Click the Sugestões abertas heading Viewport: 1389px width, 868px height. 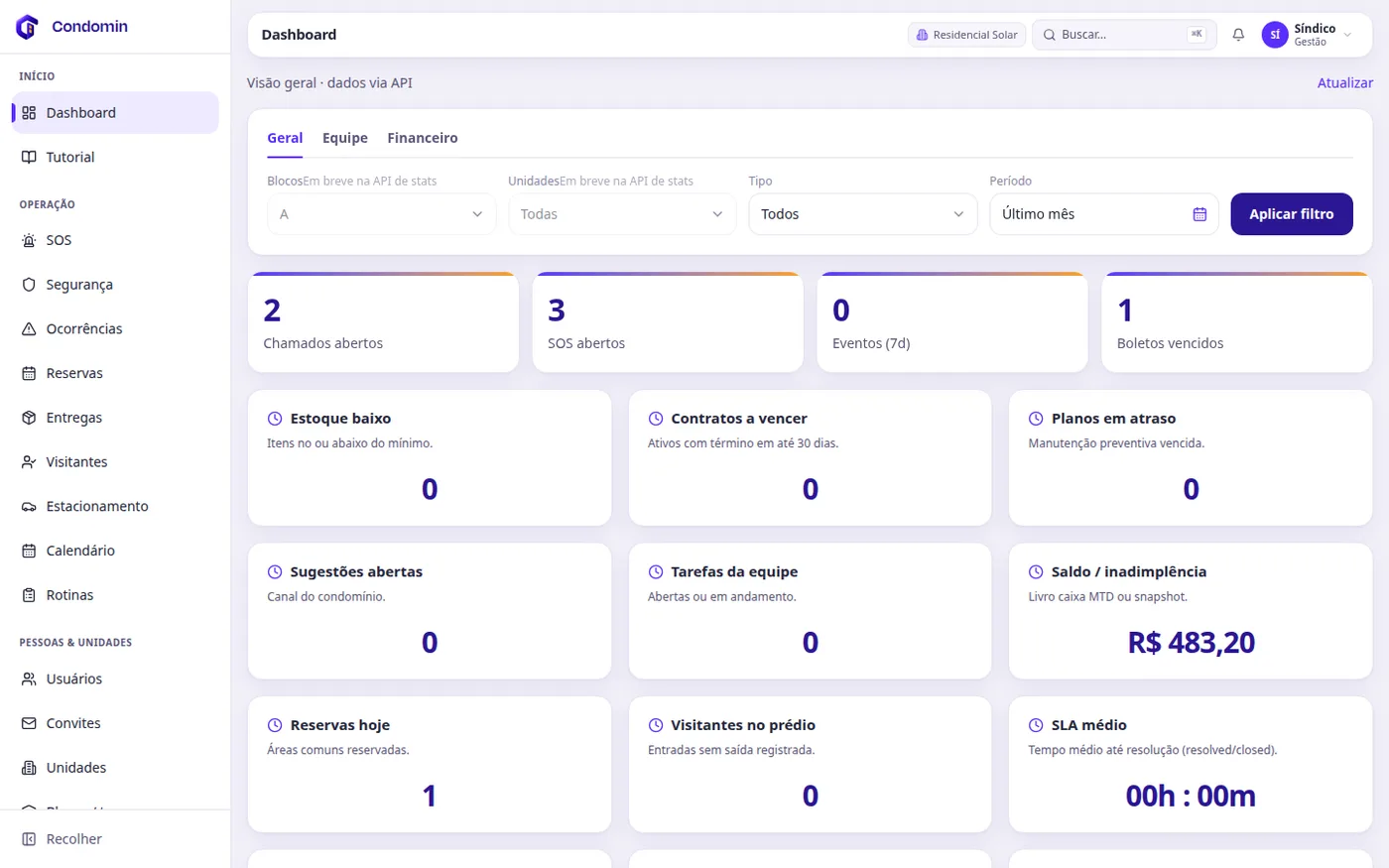click(x=356, y=572)
